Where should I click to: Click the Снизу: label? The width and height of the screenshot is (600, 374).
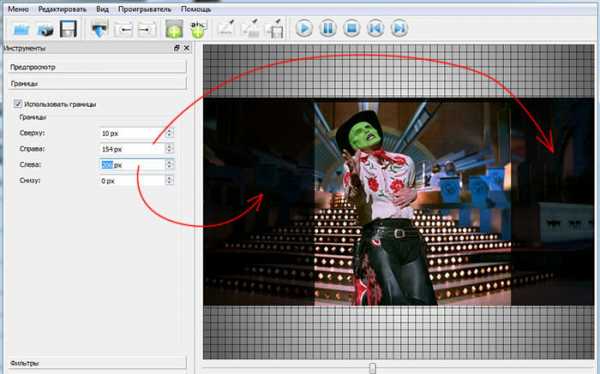[x=30, y=180]
